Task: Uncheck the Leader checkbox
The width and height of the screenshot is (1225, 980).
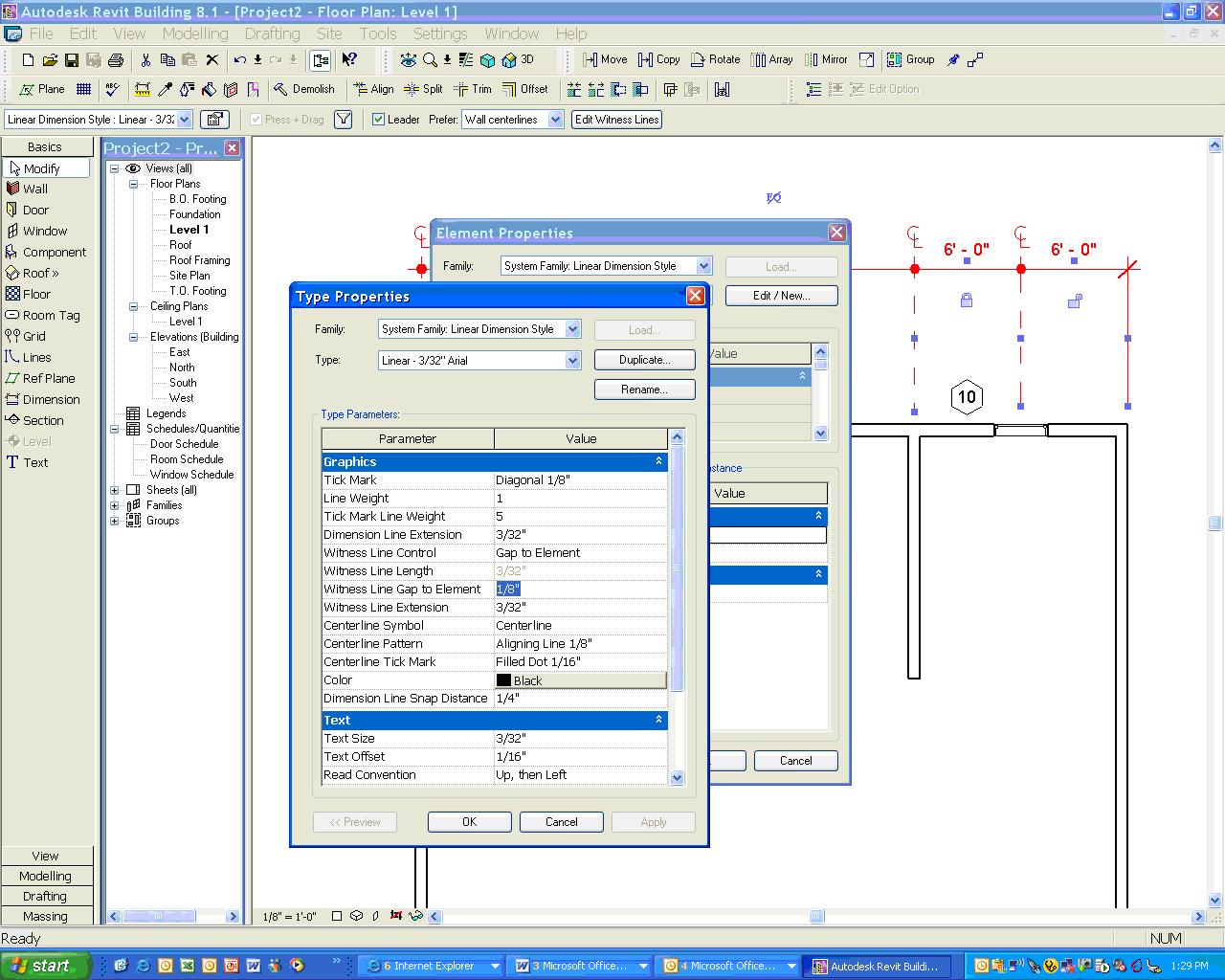Action: pyautogui.click(x=379, y=120)
